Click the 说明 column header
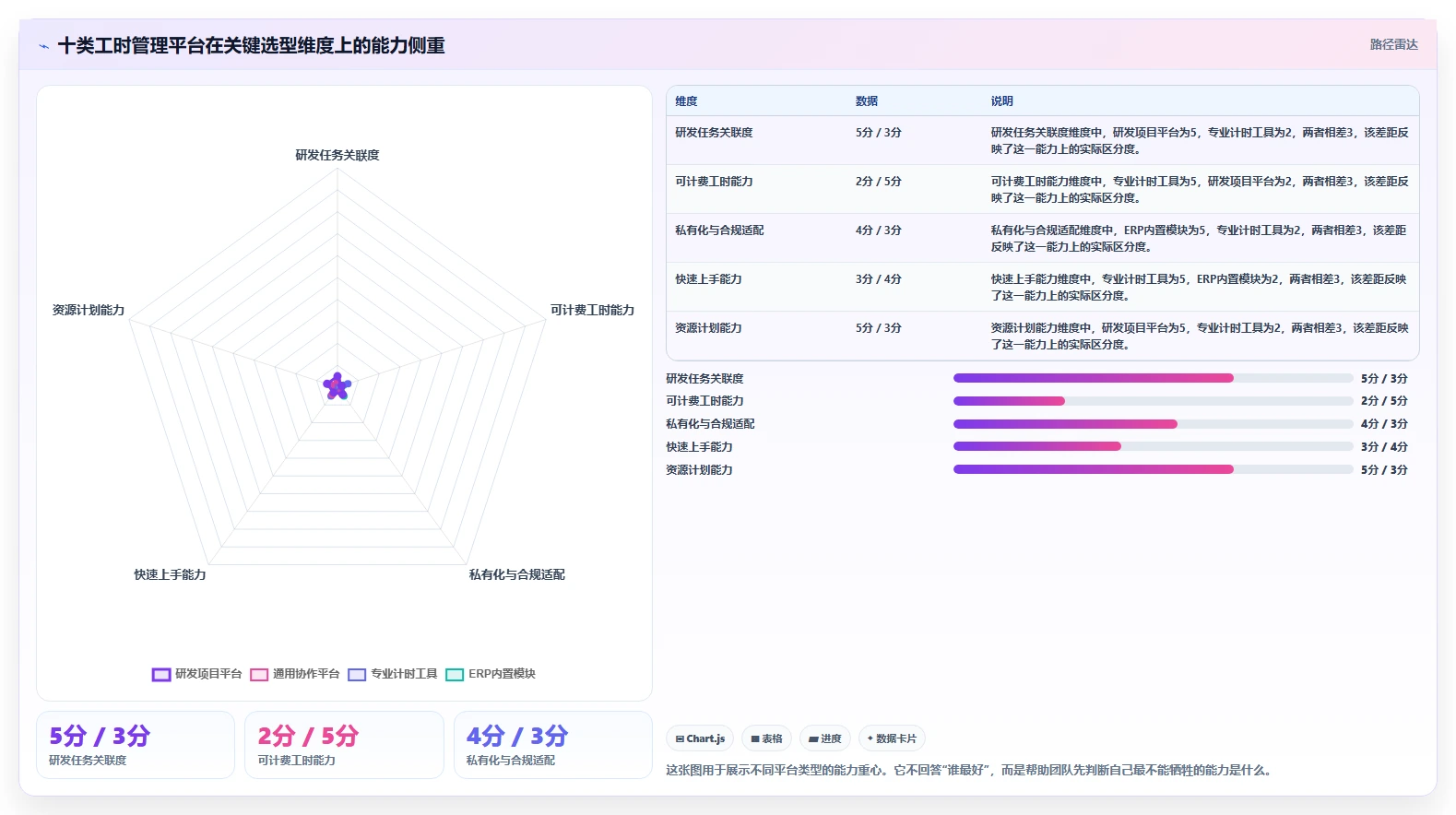 (1002, 101)
